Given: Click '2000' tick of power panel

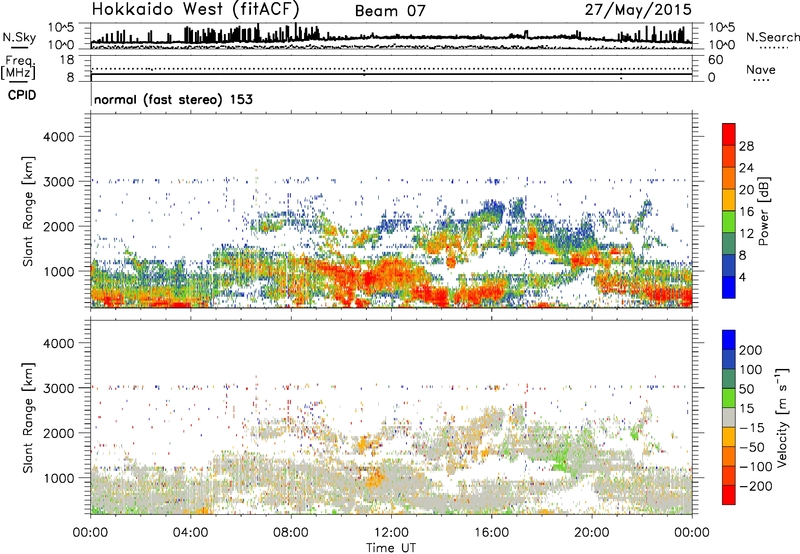Looking at the screenshot, I should pos(58,226).
